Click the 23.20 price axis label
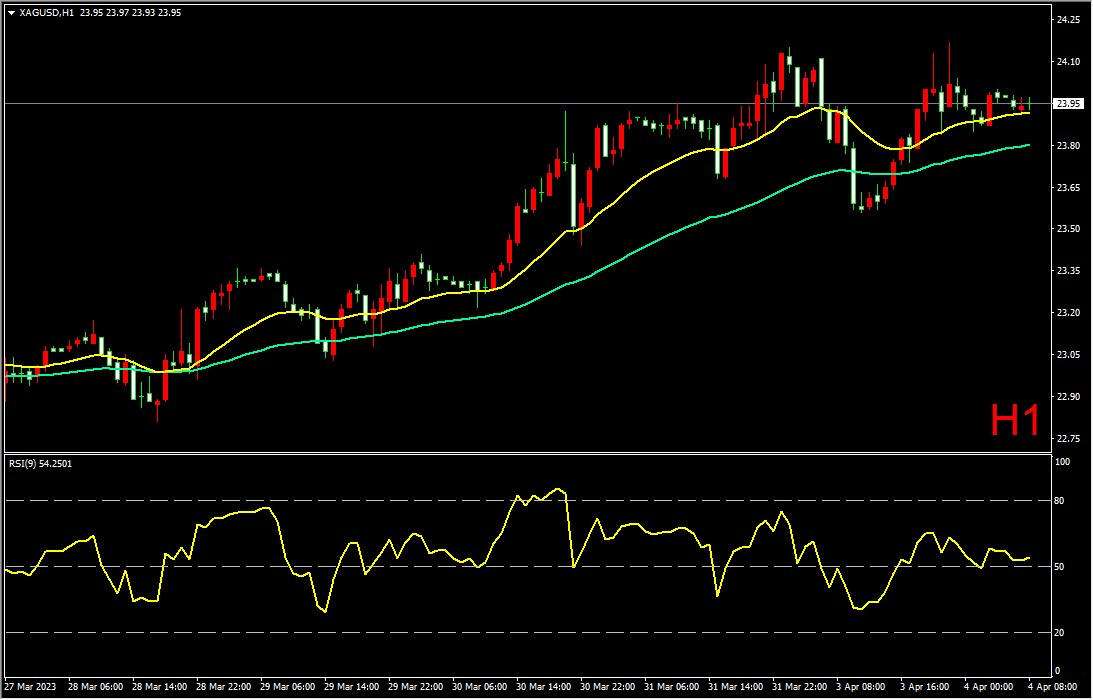 tap(1068, 312)
